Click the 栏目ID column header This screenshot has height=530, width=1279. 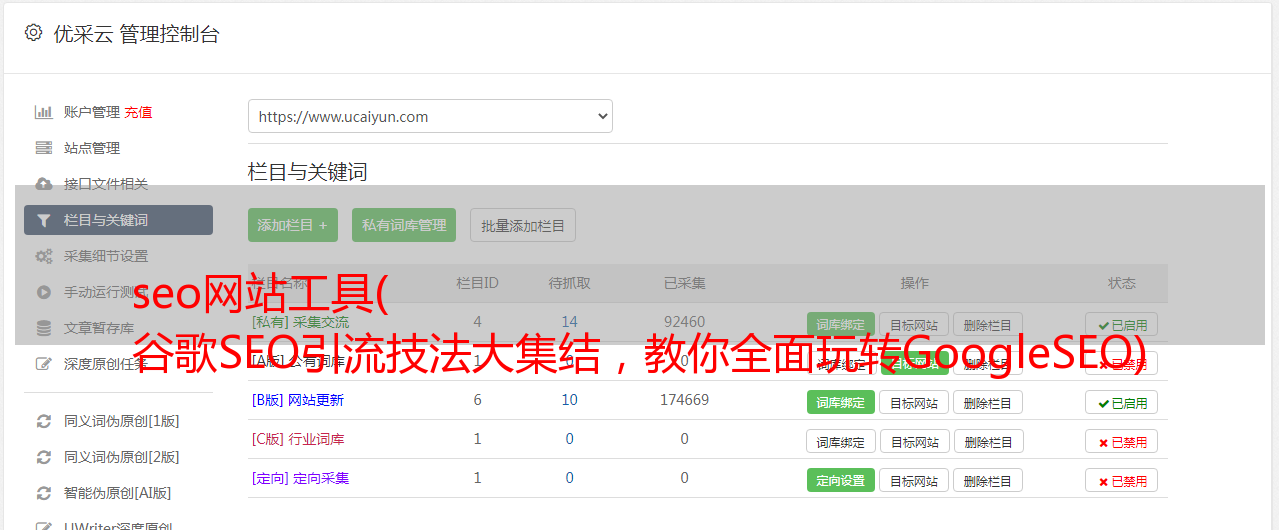pyautogui.click(x=477, y=283)
